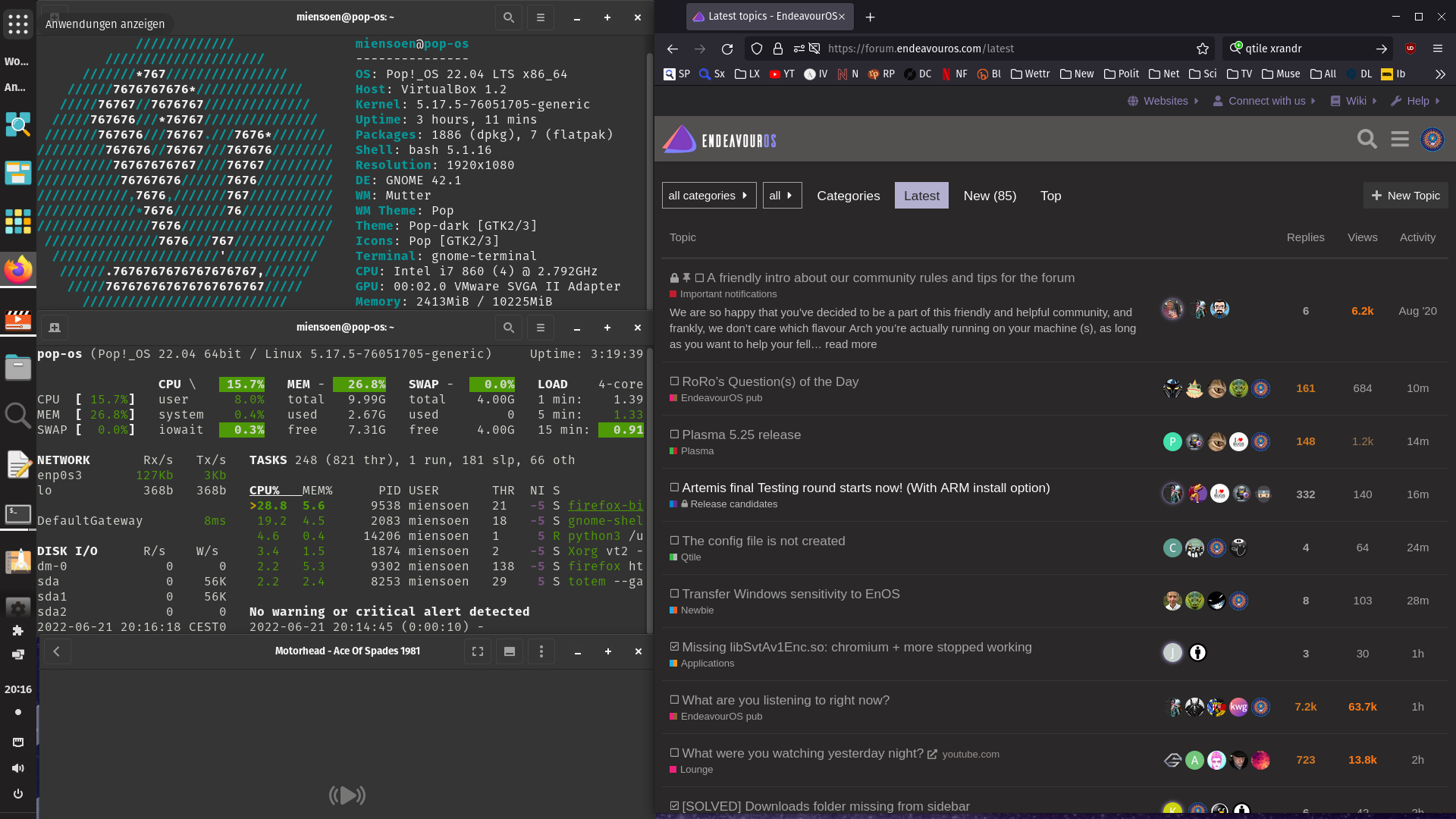Open site permissions icon in address bar
The width and height of the screenshot is (1456, 819).
tap(799, 49)
